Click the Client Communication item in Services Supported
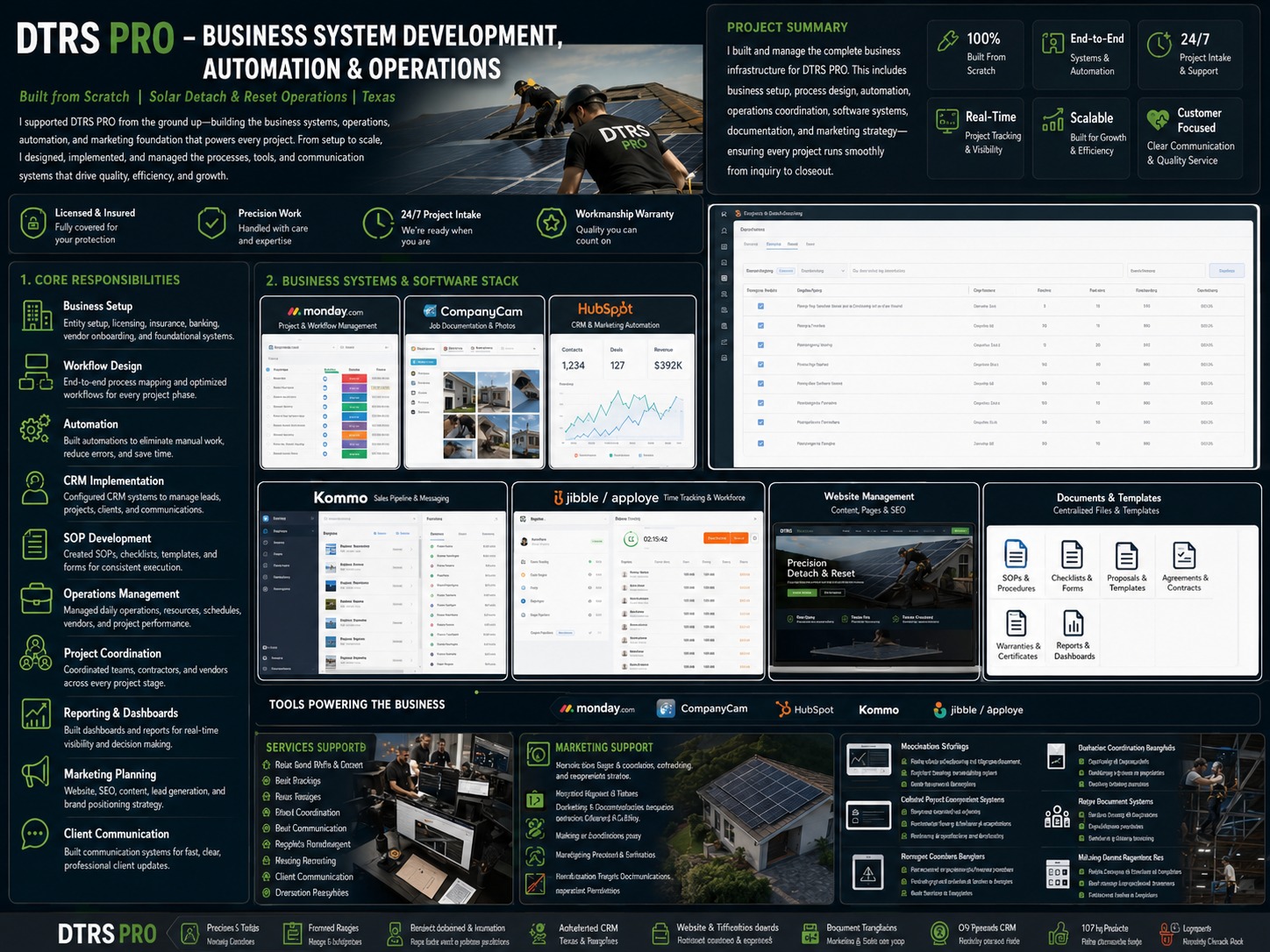 coord(314,877)
